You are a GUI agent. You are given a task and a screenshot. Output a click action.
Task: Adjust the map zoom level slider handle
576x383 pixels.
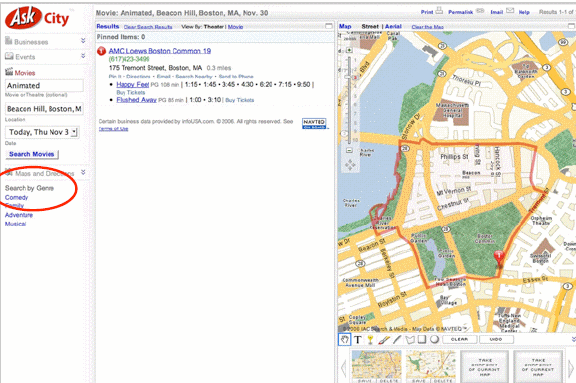click(349, 77)
